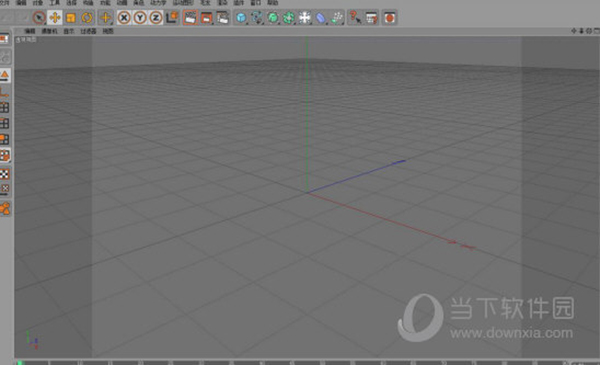Select the Live Selection tool
This screenshot has height=365, width=600.
(x=38, y=18)
